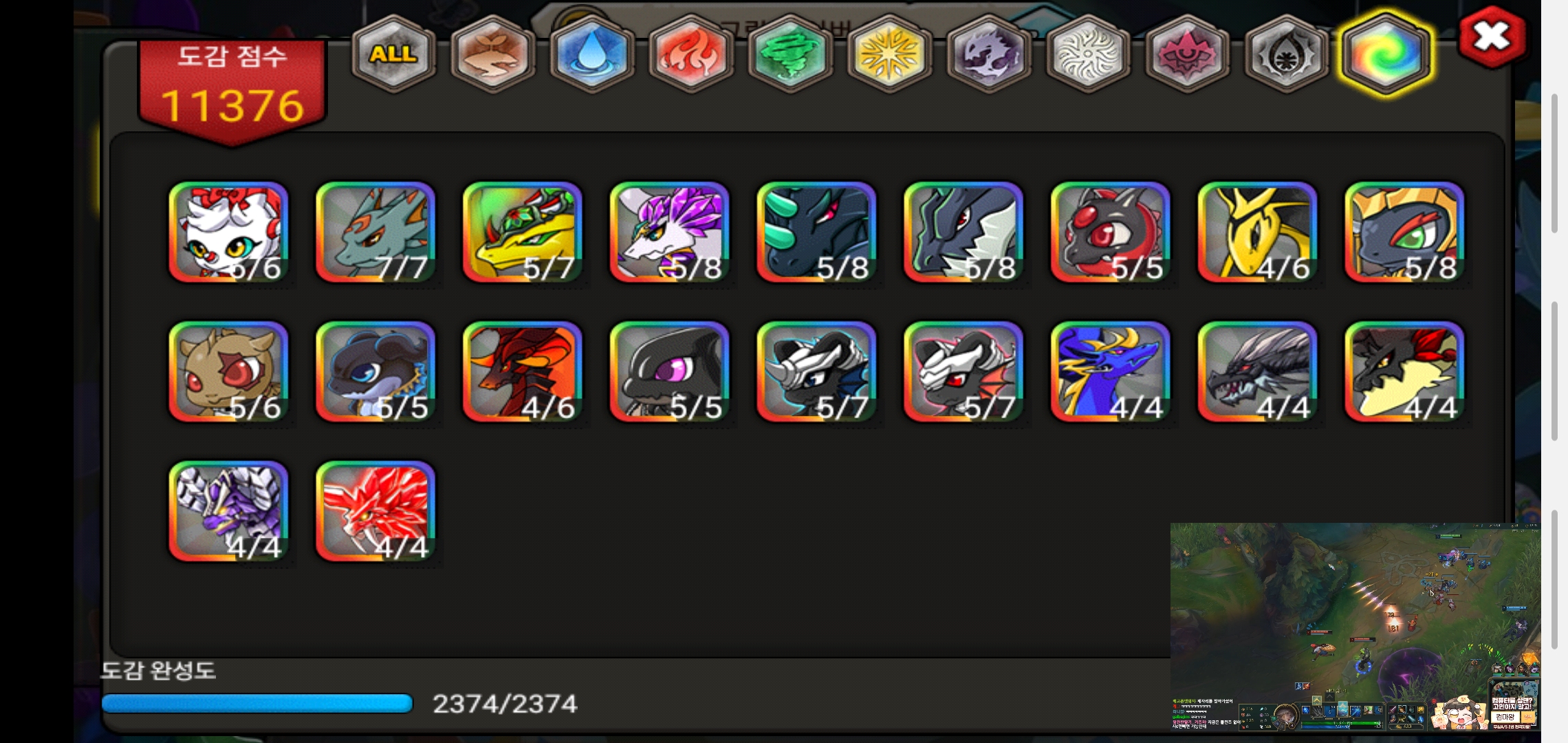This screenshot has height=743, width=1568.
Task: Open the teal dragon marked 7/7
Action: coord(375,232)
